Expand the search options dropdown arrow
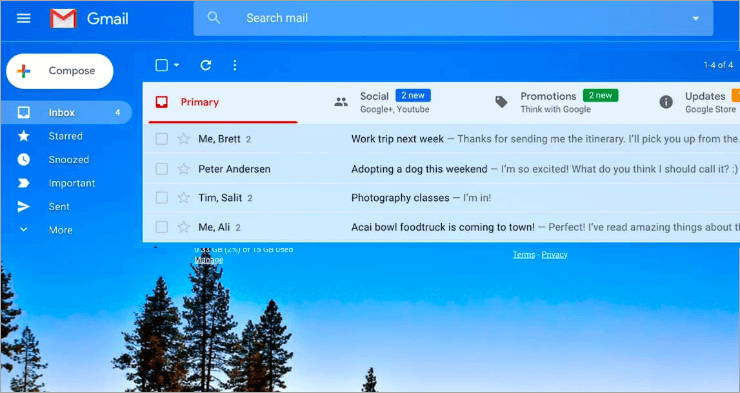This screenshot has height=393, width=740. [x=695, y=18]
